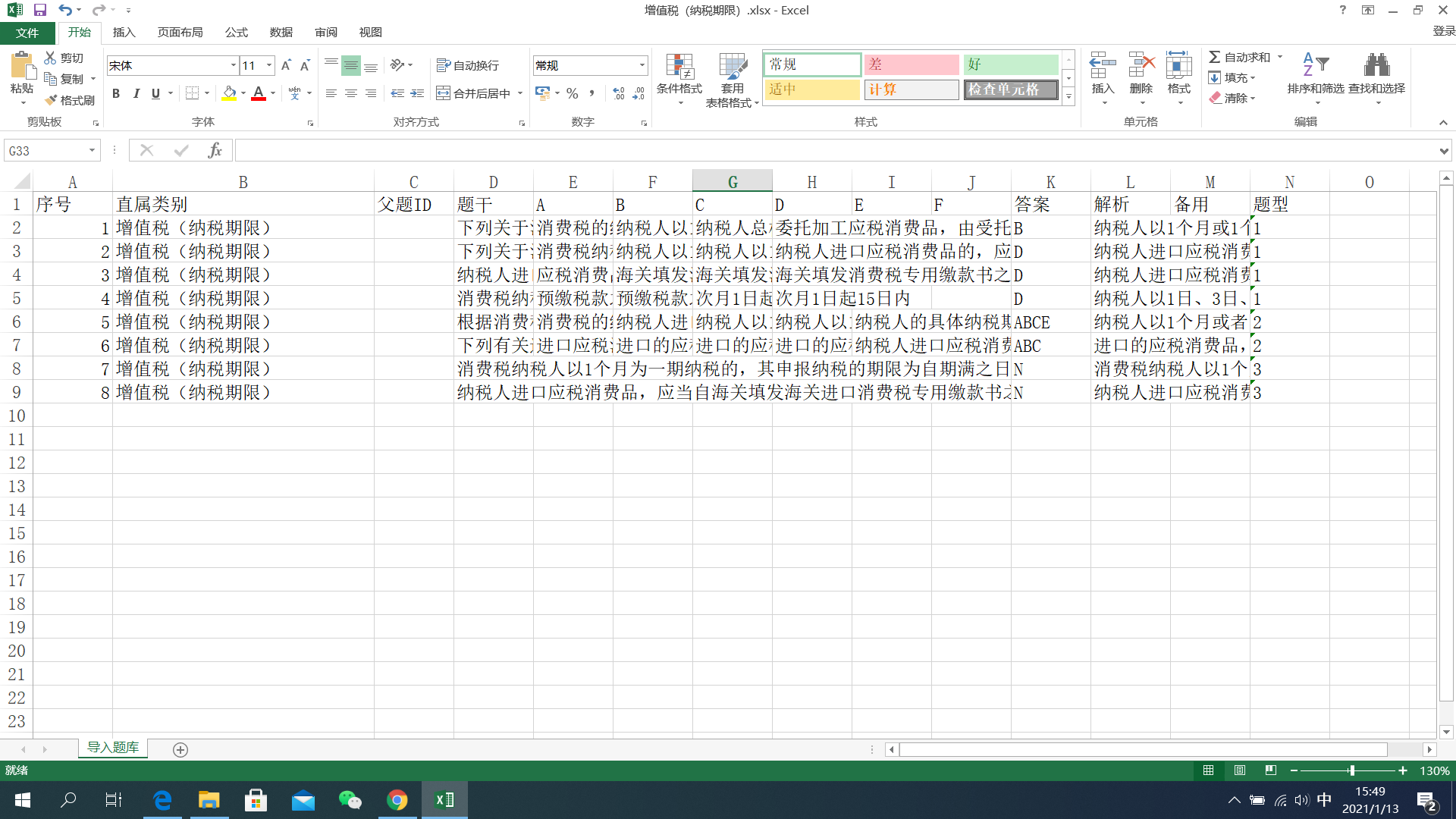Click the 登录 sign-in link
Image resolution: width=1456 pixels, height=819 pixels.
1443,31
